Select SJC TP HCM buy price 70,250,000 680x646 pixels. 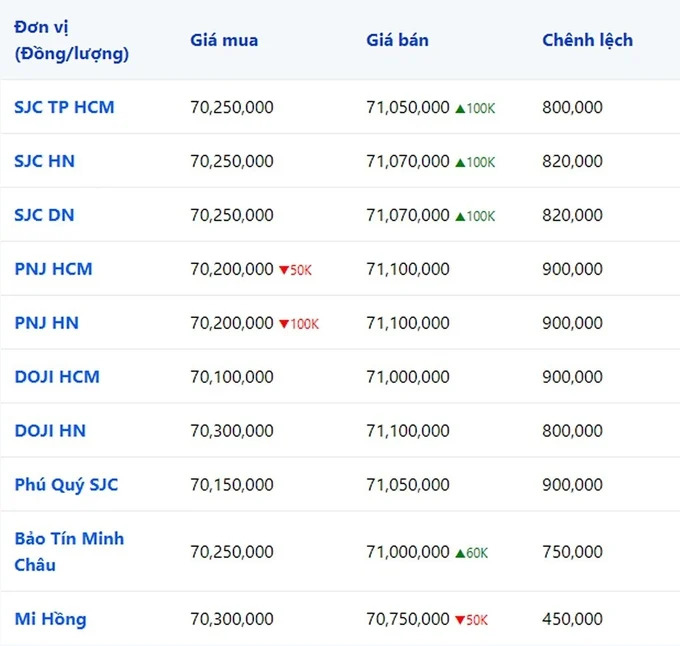point(232,107)
